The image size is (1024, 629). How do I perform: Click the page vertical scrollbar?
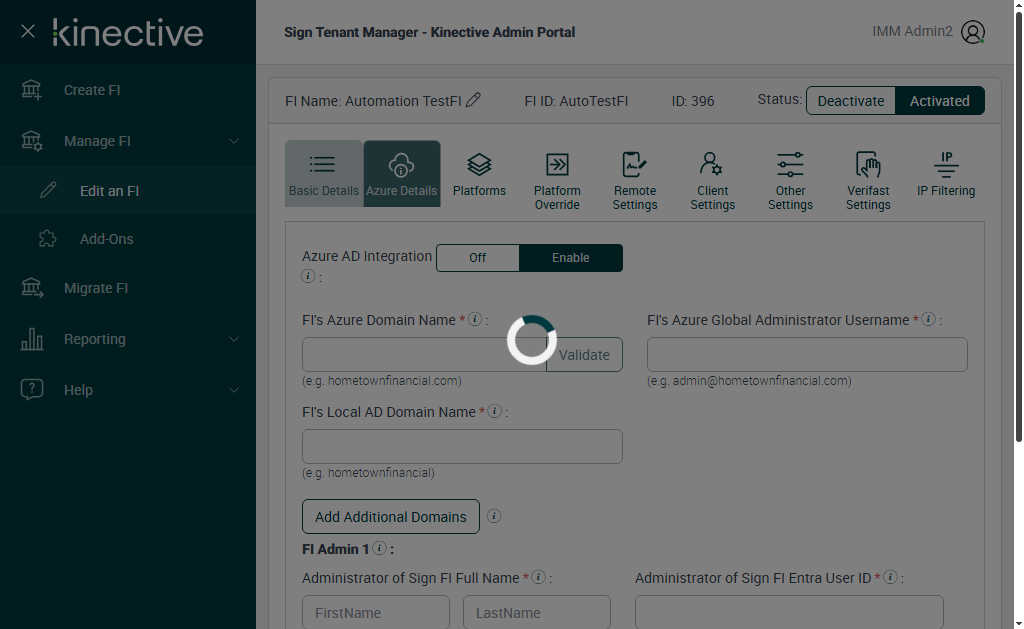pyautogui.click(x=1018, y=227)
